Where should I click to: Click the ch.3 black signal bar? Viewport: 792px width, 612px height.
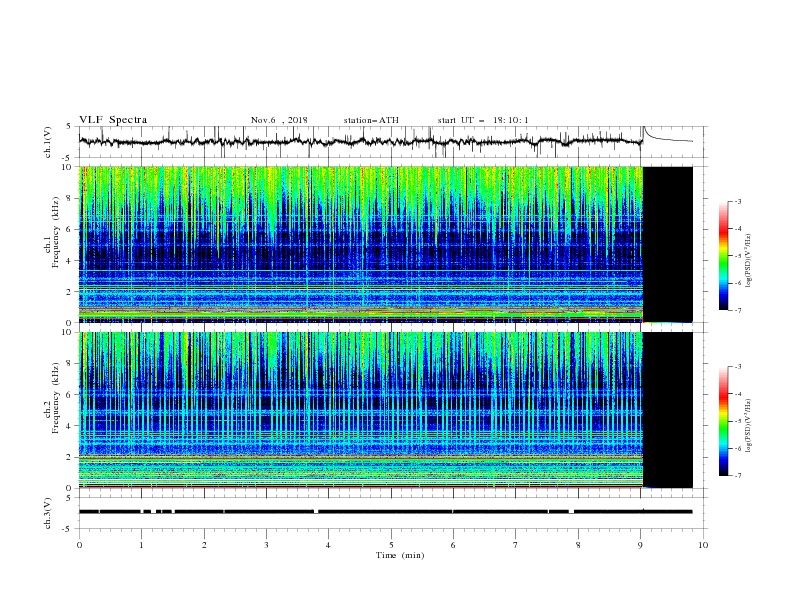point(385,512)
